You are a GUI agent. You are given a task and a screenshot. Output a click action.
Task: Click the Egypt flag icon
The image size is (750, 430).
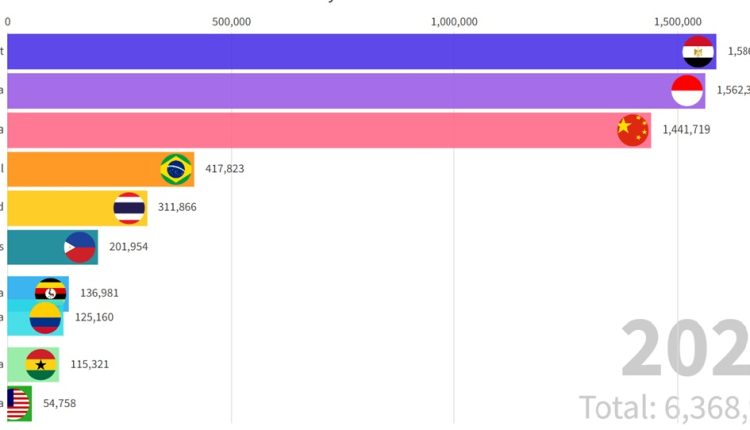pyautogui.click(x=697, y=52)
